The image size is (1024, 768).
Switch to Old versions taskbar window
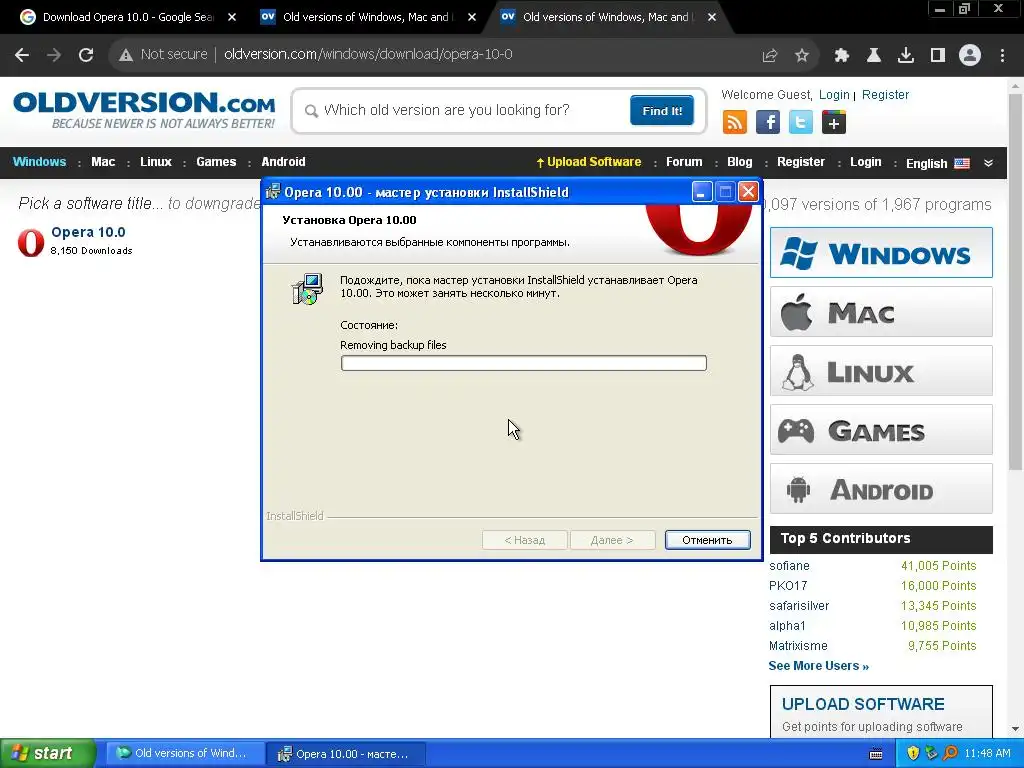[185, 753]
